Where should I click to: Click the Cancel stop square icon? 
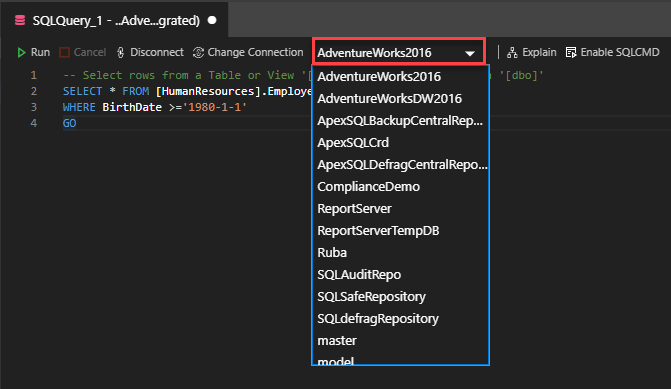pos(64,53)
